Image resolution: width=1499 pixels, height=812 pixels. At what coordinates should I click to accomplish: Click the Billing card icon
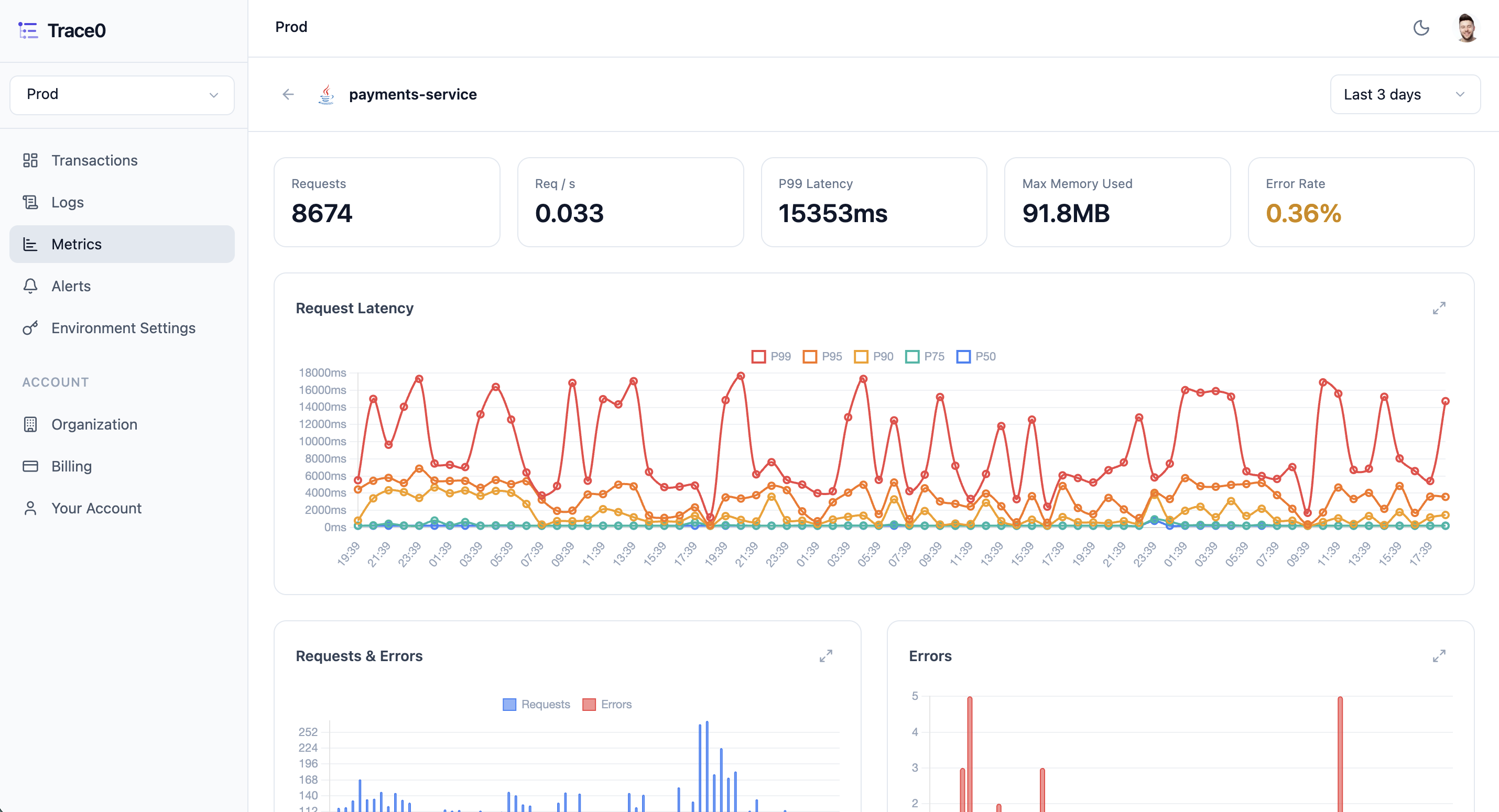click(x=30, y=466)
